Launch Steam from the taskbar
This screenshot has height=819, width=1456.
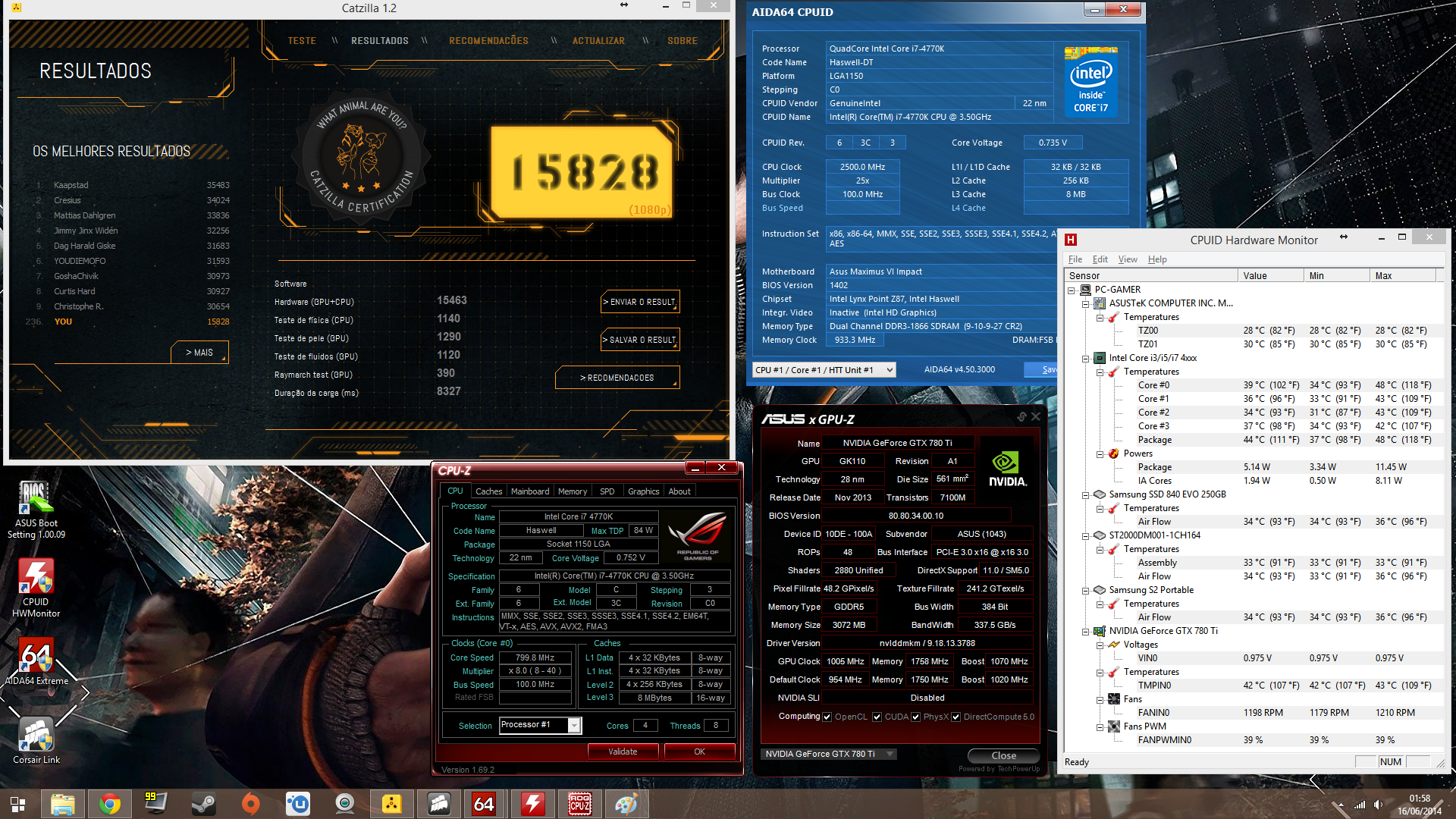203,804
